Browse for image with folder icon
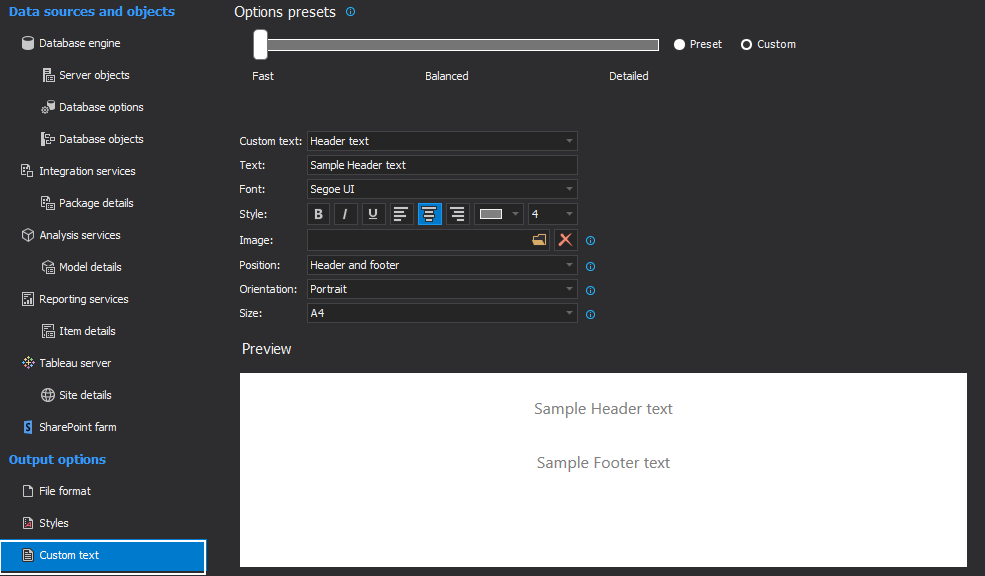This screenshot has height=576, width=985. click(540, 240)
